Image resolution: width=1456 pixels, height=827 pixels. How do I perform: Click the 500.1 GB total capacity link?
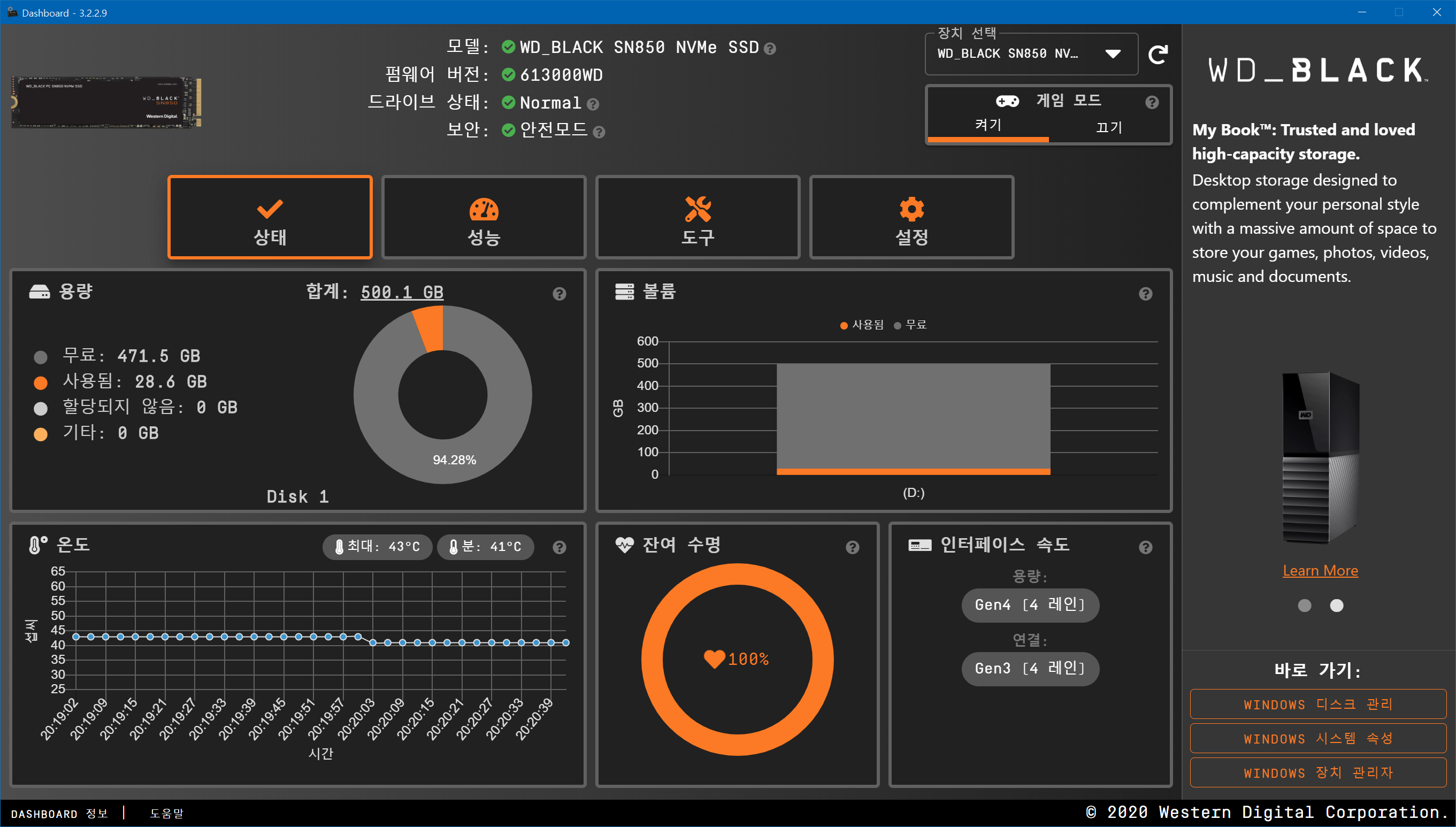[x=402, y=292]
